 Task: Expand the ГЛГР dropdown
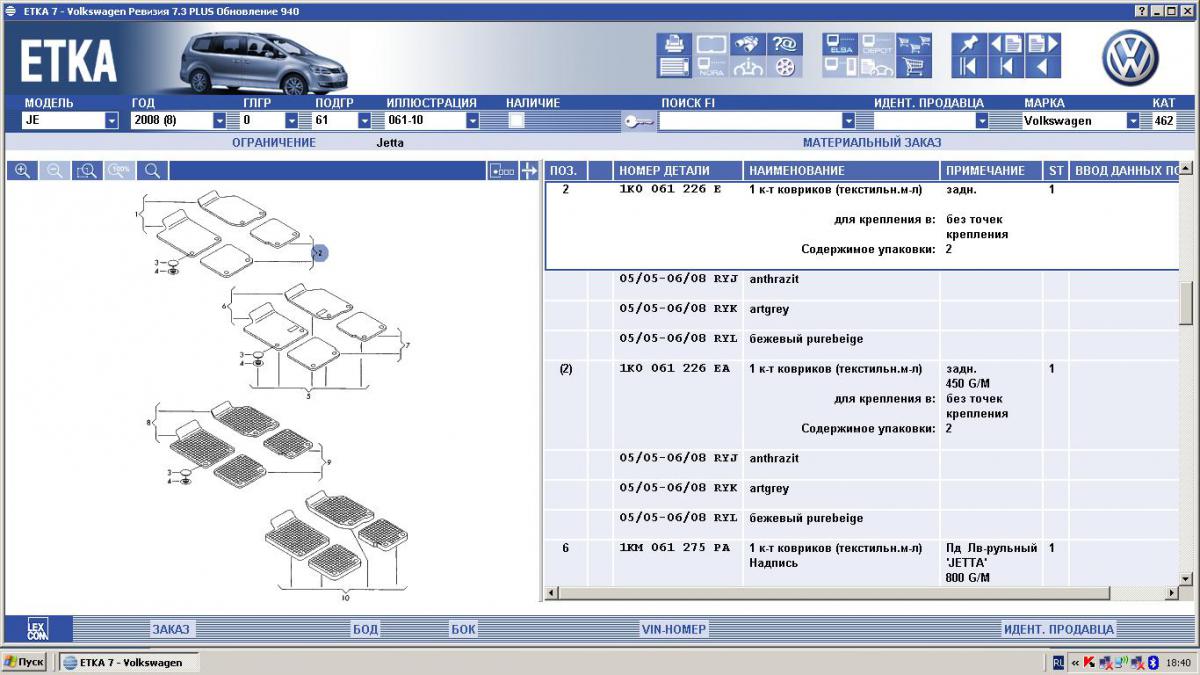coord(292,121)
